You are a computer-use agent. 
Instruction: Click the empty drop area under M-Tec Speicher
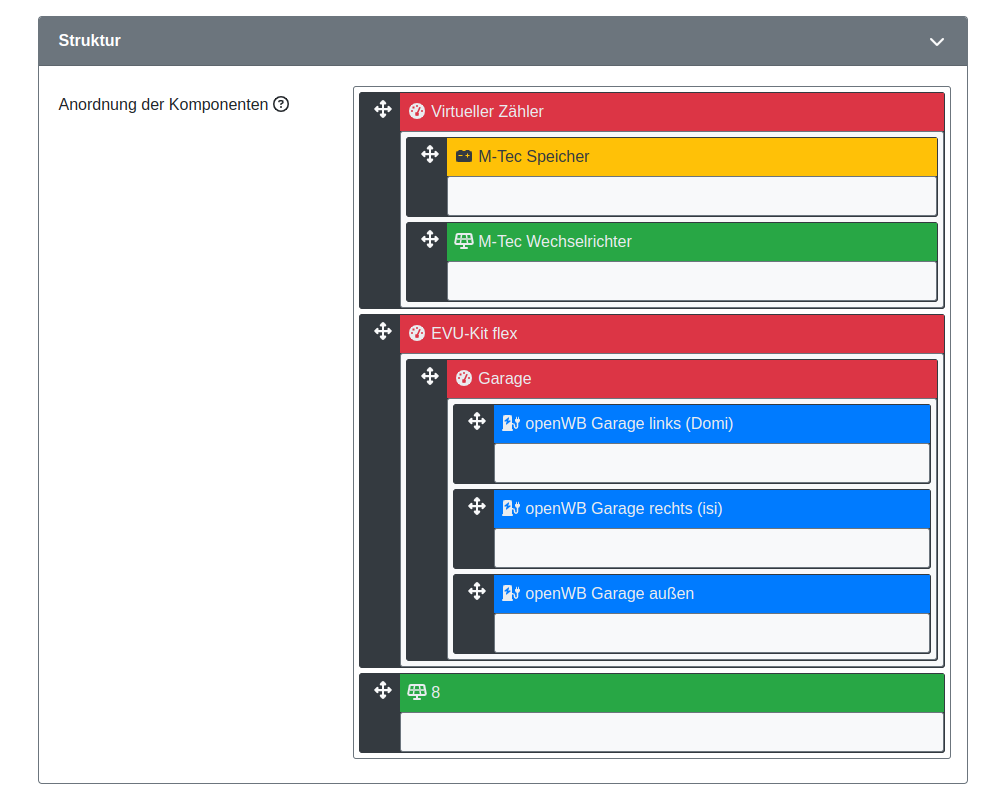click(692, 196)
